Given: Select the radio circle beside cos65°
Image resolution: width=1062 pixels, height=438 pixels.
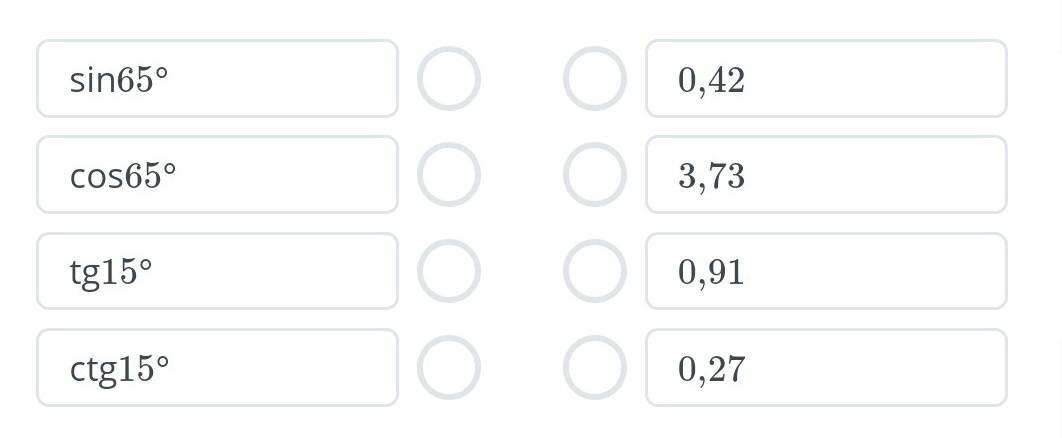Looking at the screenshot, I should (x=448, y=175).
